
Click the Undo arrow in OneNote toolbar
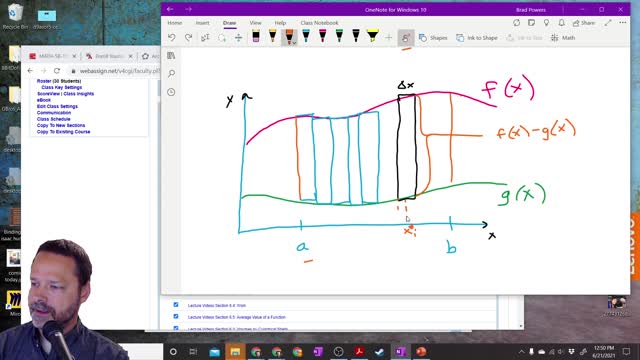(171, 38)
